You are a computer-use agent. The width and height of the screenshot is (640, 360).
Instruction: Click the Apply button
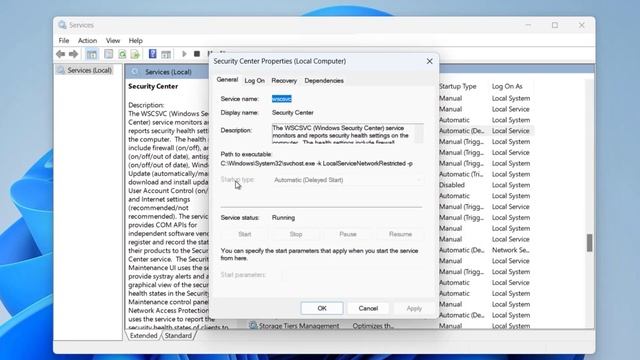[x=414, y=308]
